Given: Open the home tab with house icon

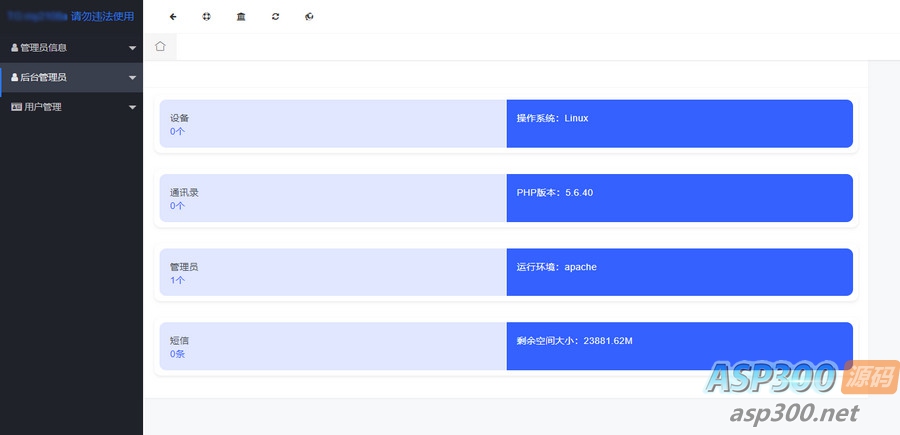Looking at the screenshot, I should coord(160,46).
